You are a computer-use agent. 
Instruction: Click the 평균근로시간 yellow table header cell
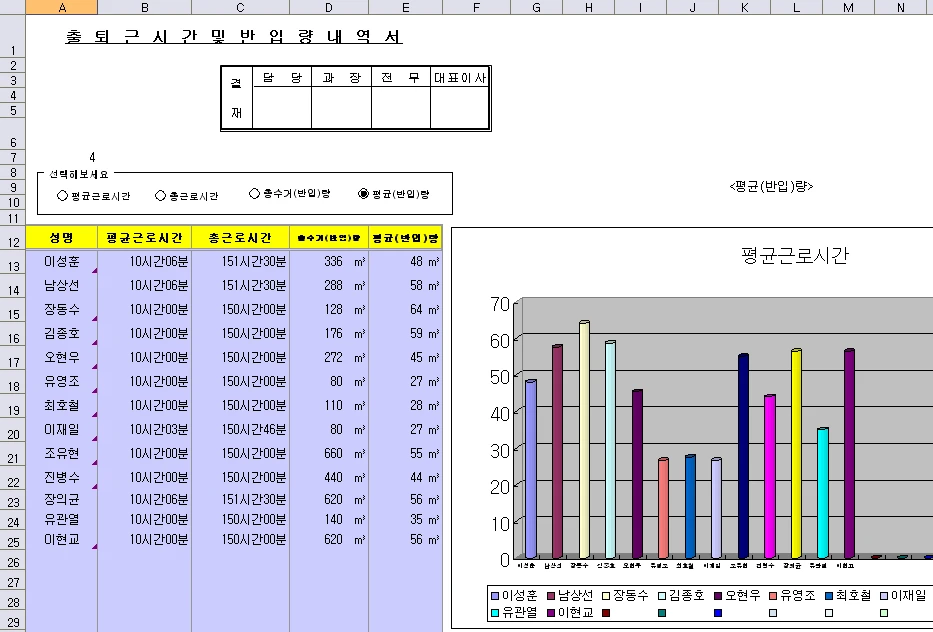(145, 237)
